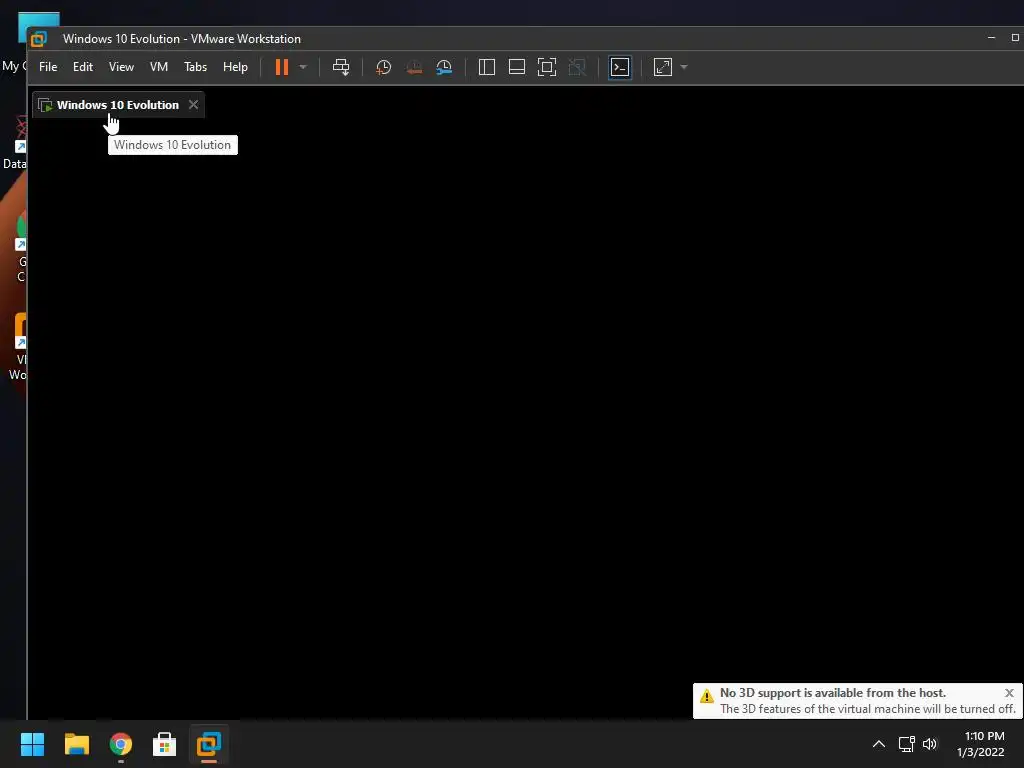The width and height of the screenshot is (1024, 768).
Task: Toggle the console view icon
Action: (620, 67)
